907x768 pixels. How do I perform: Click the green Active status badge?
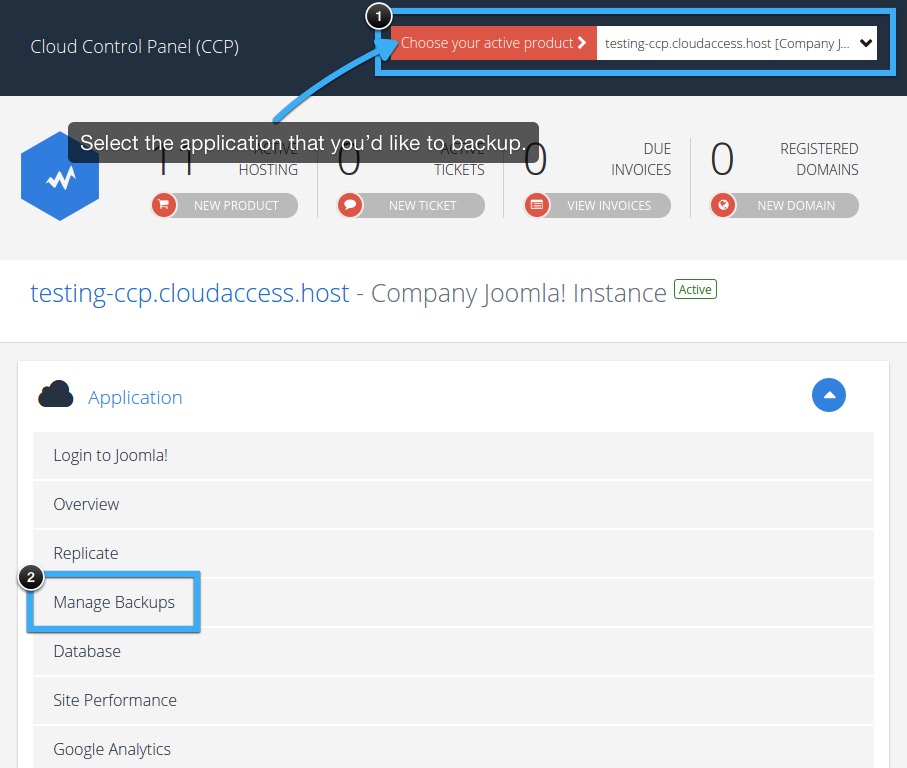pyautogui.click(x=695, y=289)
